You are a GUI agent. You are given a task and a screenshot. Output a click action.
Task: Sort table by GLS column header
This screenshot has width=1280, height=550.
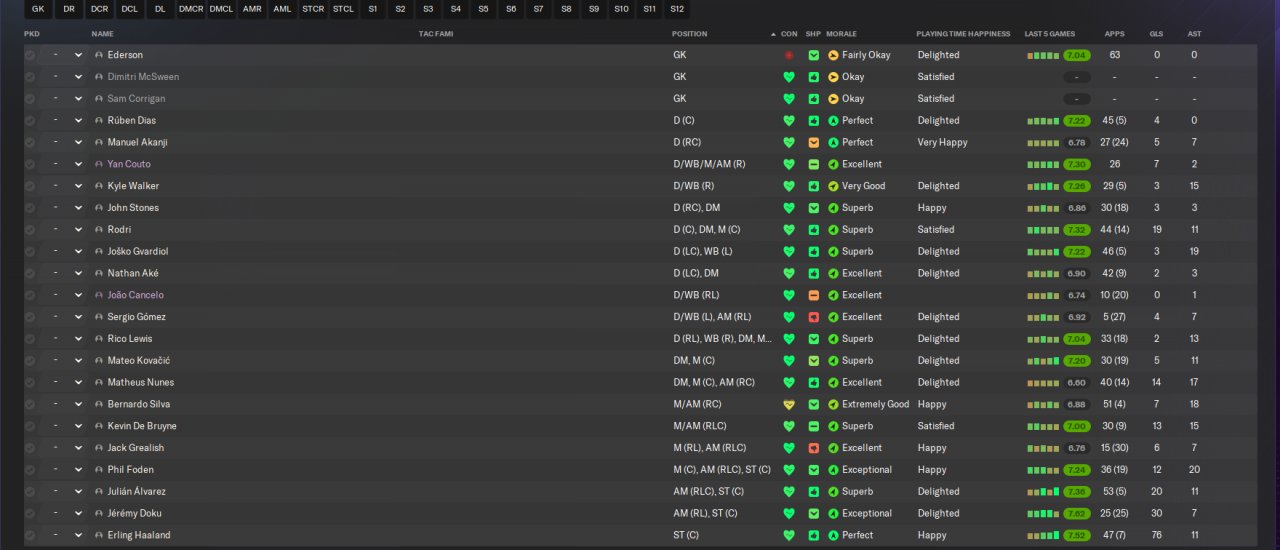pos(1157,34)
